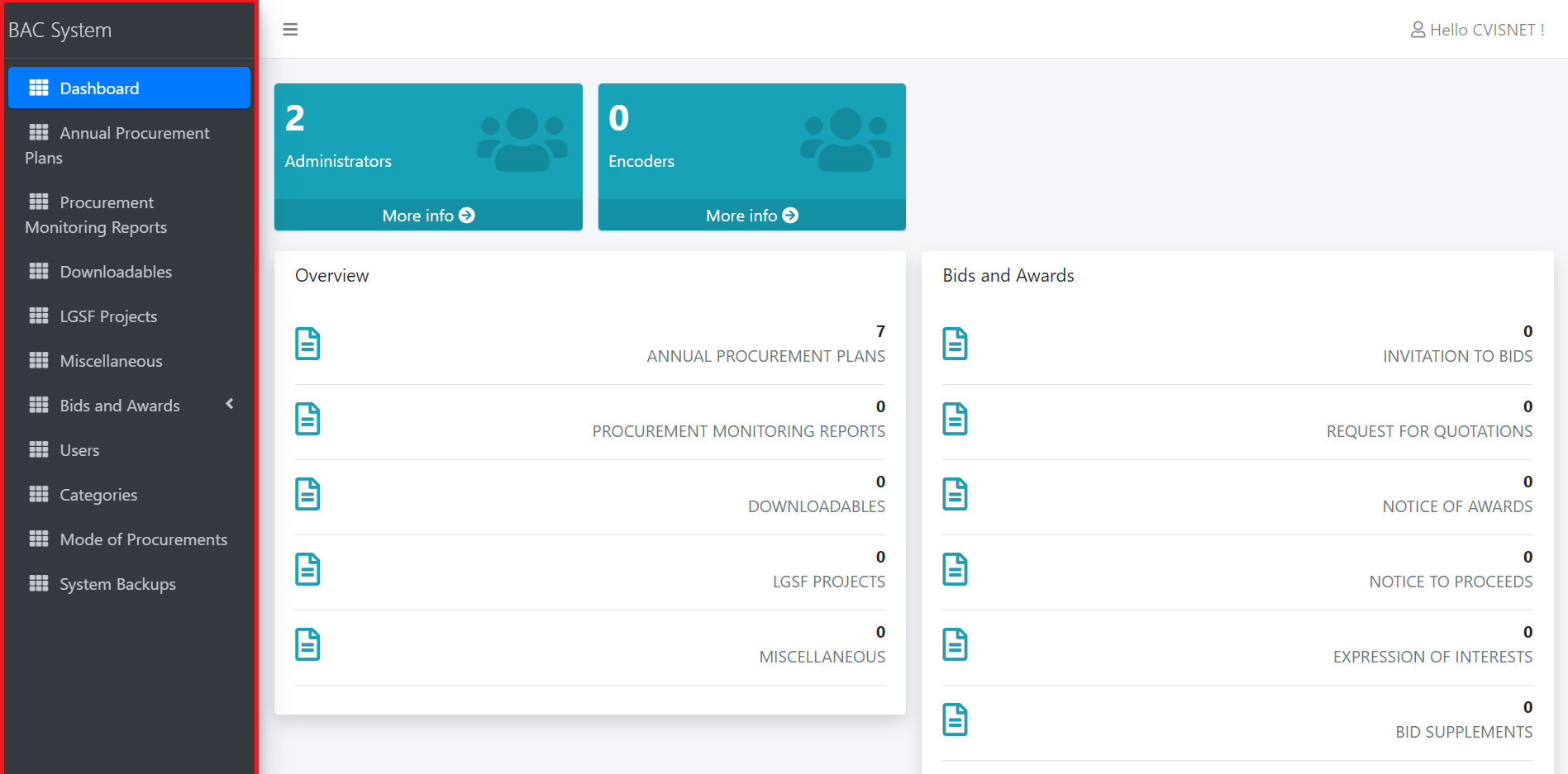Click the NOTICE TO PROCEEDS label

point(1451,582)
